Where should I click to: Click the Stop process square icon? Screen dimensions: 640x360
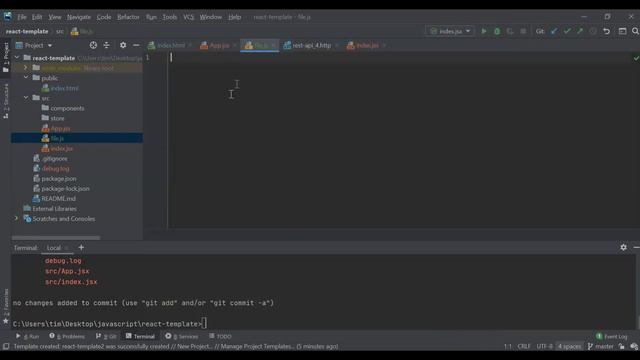click(523, 31)
